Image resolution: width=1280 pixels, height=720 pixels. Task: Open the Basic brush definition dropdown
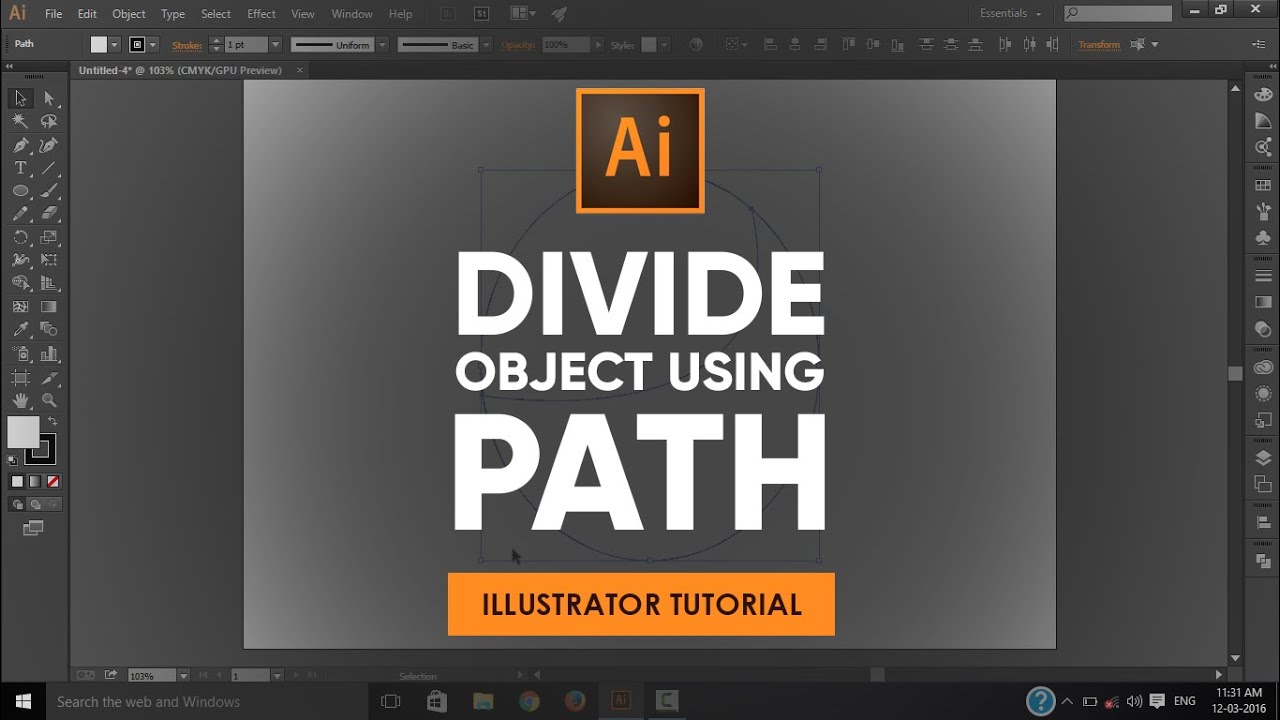click(487, 45)
